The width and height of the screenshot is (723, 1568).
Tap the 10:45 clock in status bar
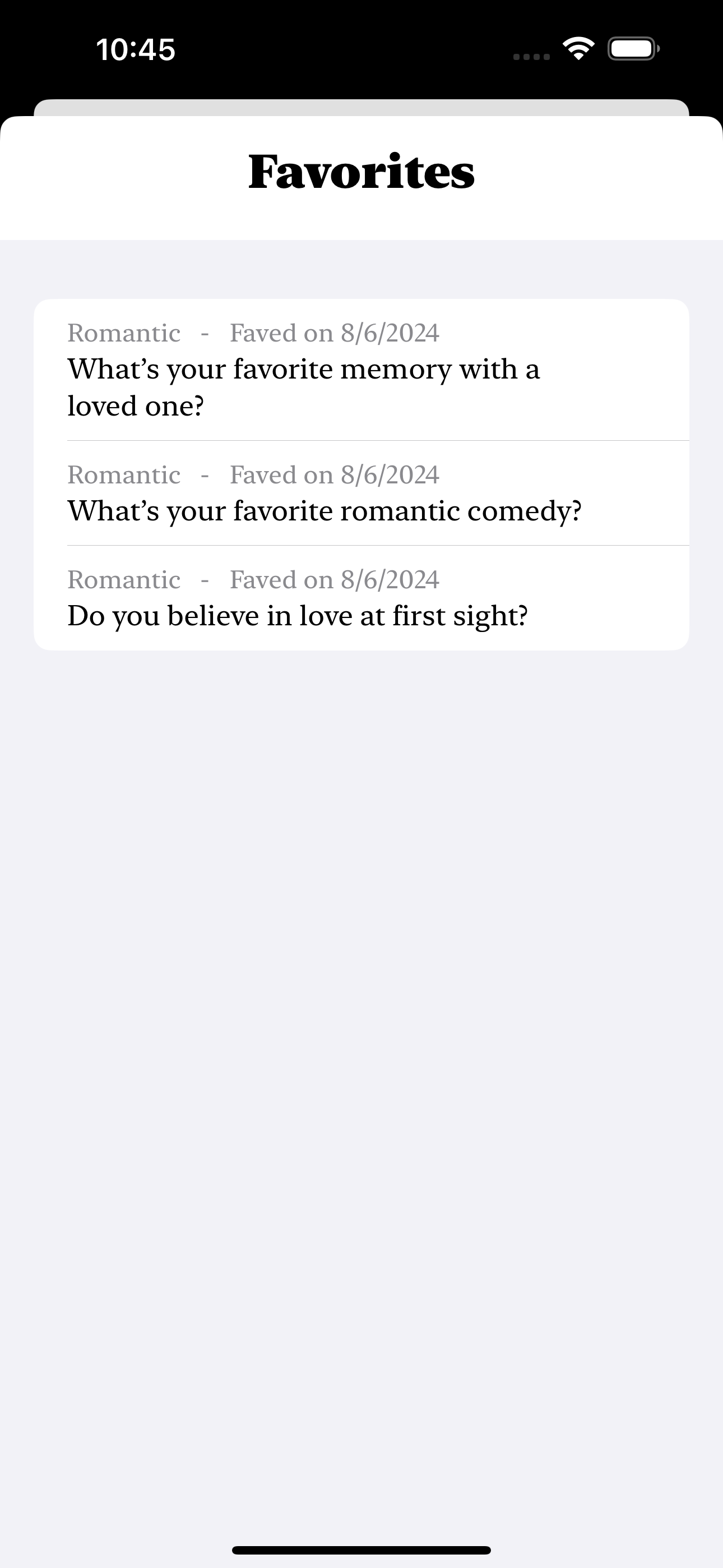point(136,49)
